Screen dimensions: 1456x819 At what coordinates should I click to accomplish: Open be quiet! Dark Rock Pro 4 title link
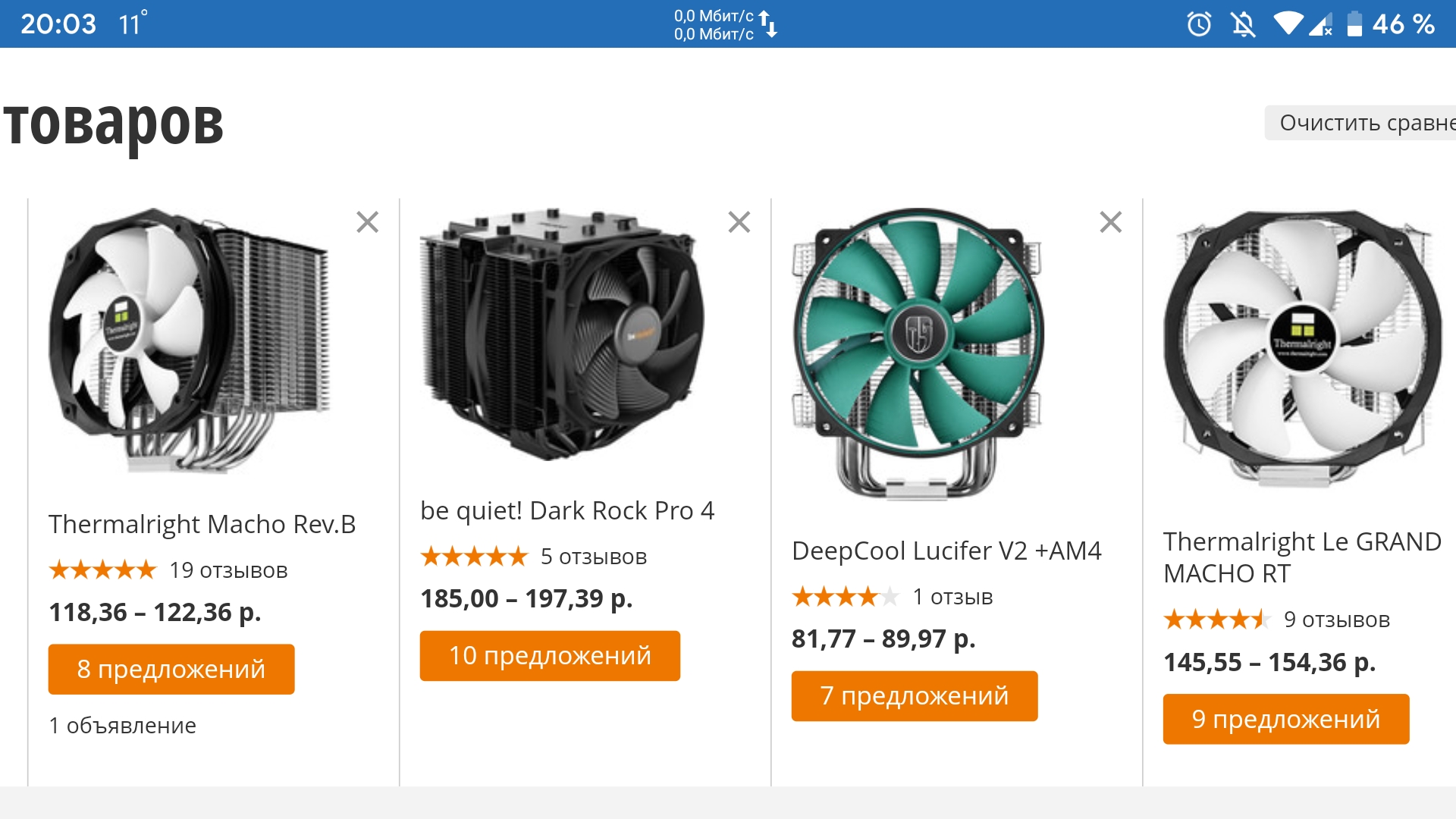(567, 510)
